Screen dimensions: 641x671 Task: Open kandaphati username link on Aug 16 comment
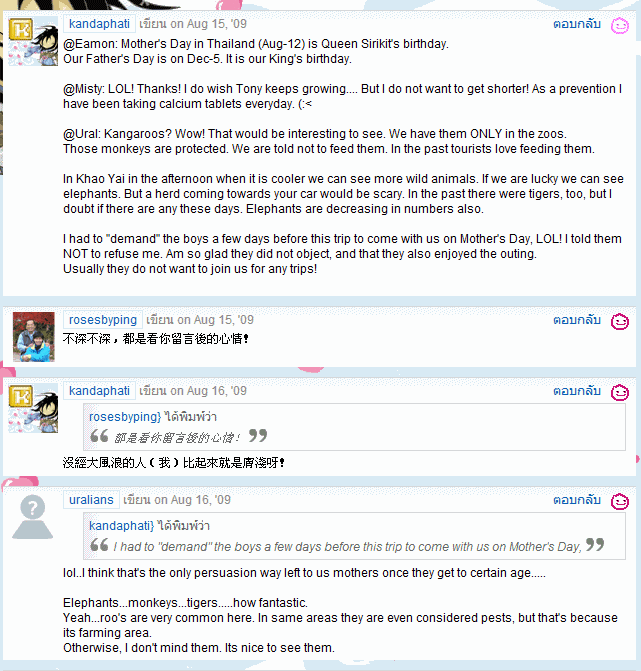pos(99,391)
